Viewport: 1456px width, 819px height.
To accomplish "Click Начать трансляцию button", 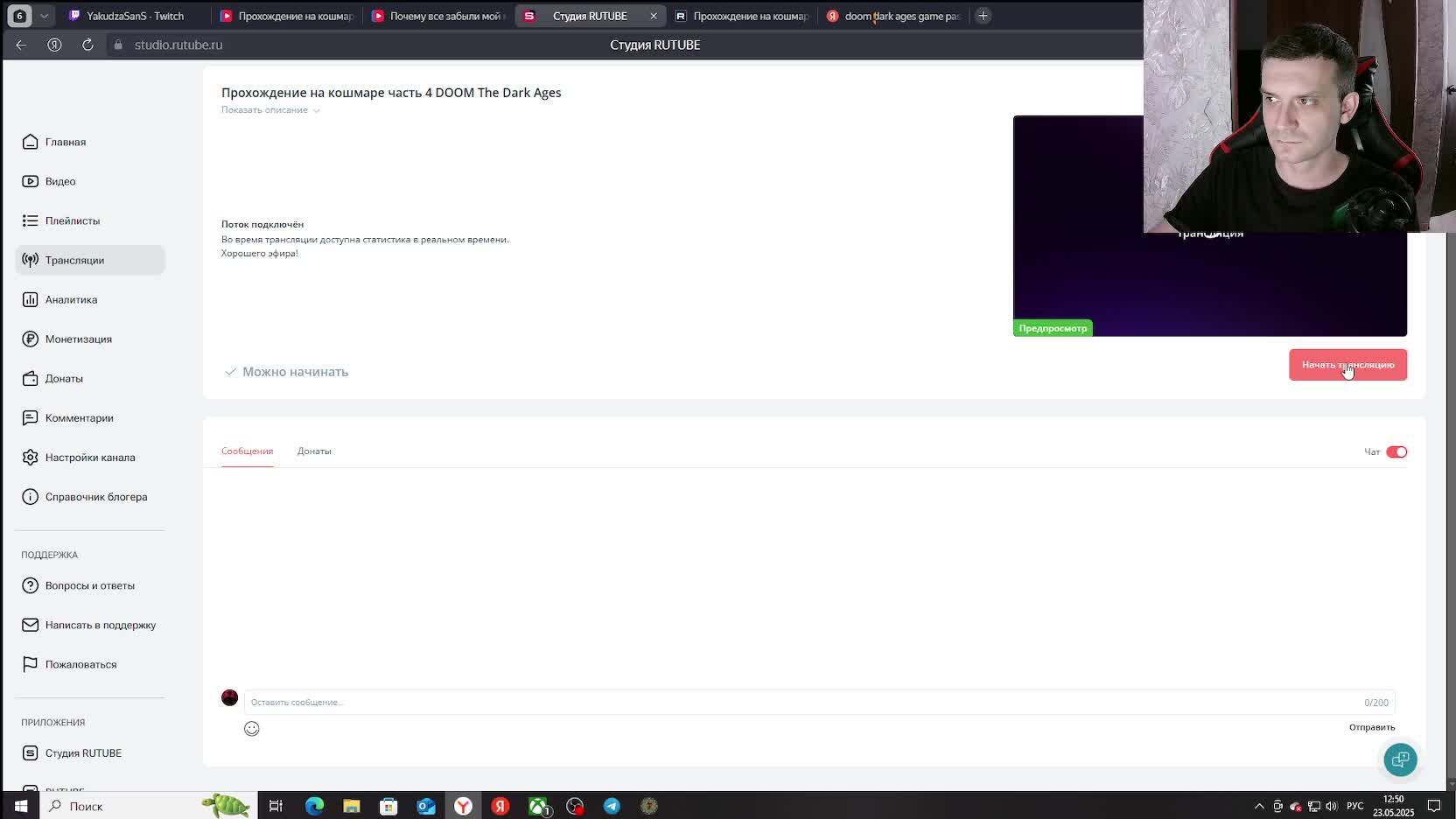I will [x=1347, y=365].
